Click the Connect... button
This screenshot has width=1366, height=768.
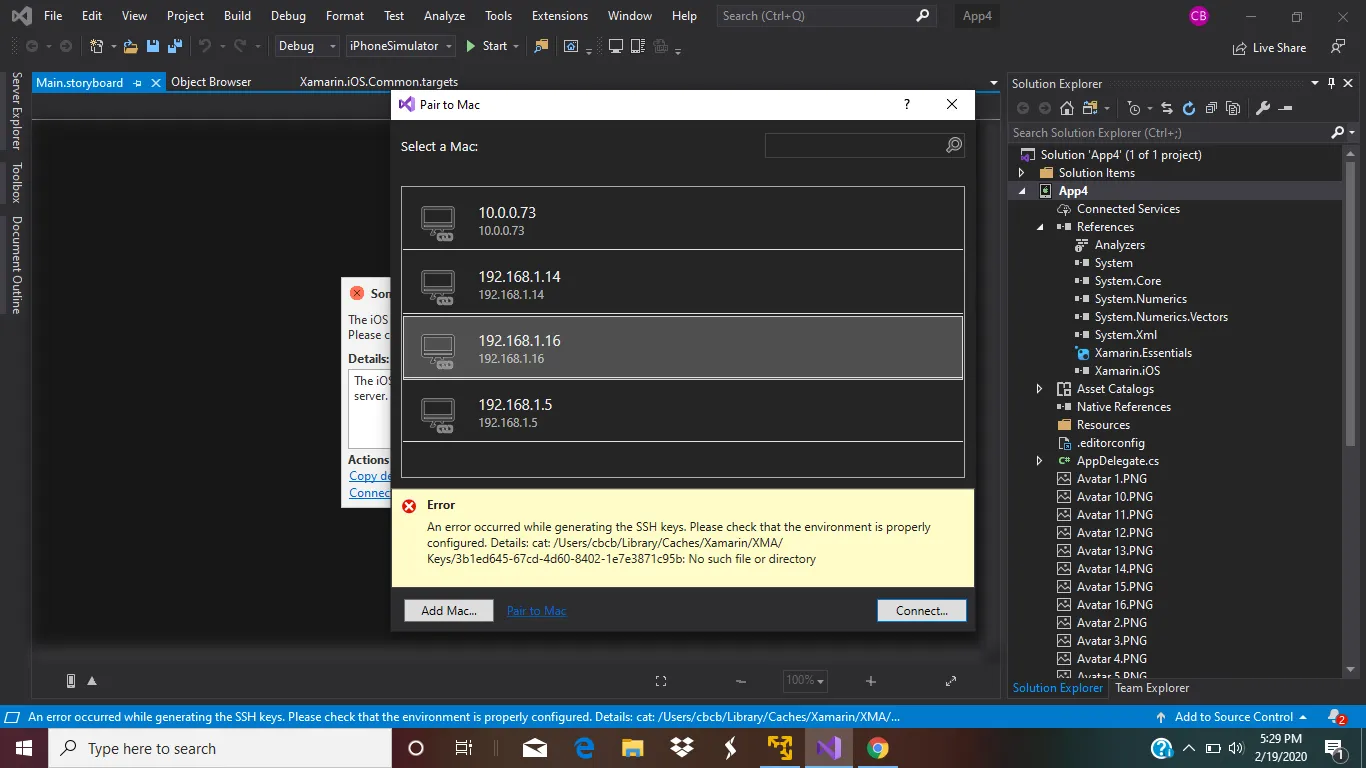922,611
